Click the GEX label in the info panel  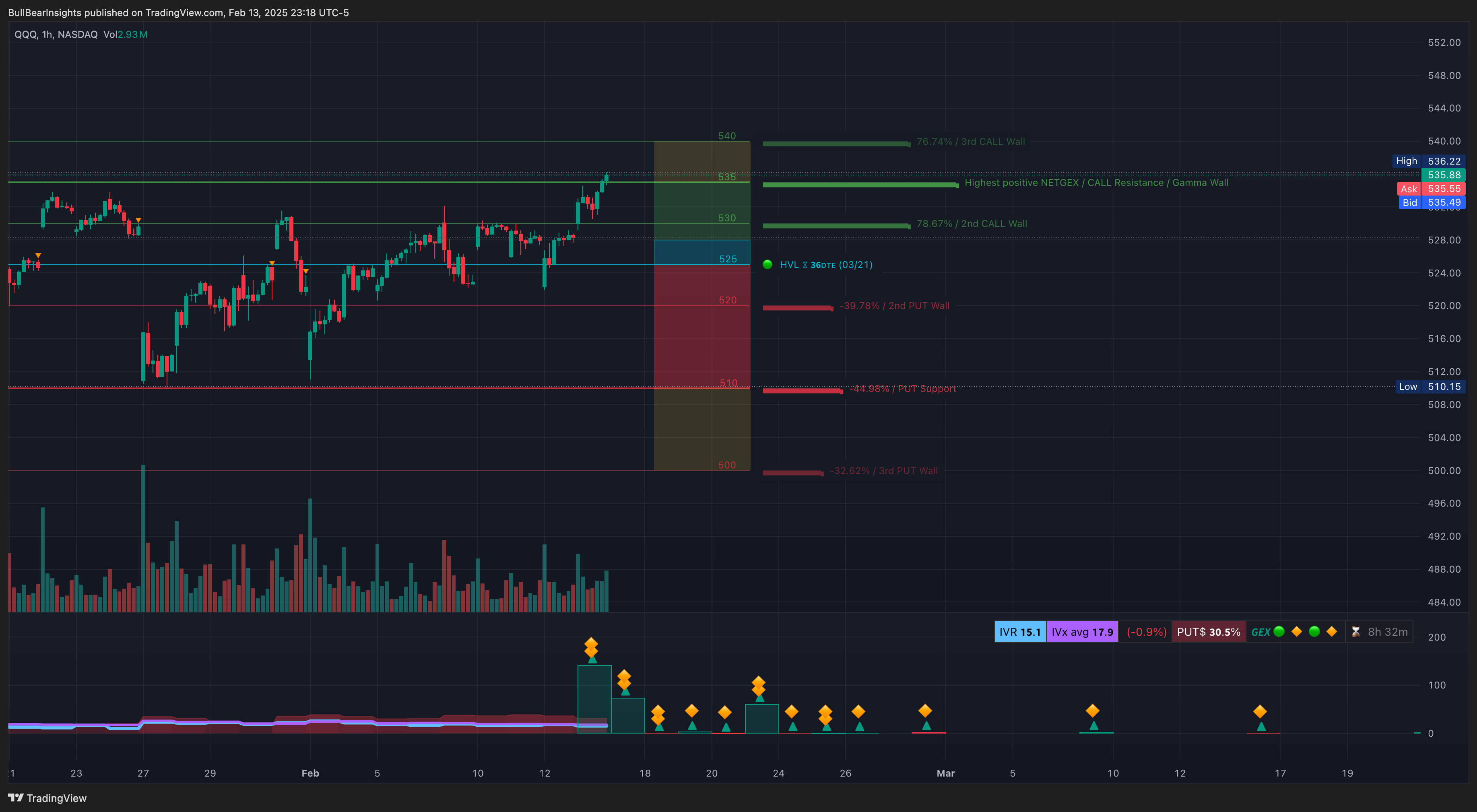point(1260,632)
